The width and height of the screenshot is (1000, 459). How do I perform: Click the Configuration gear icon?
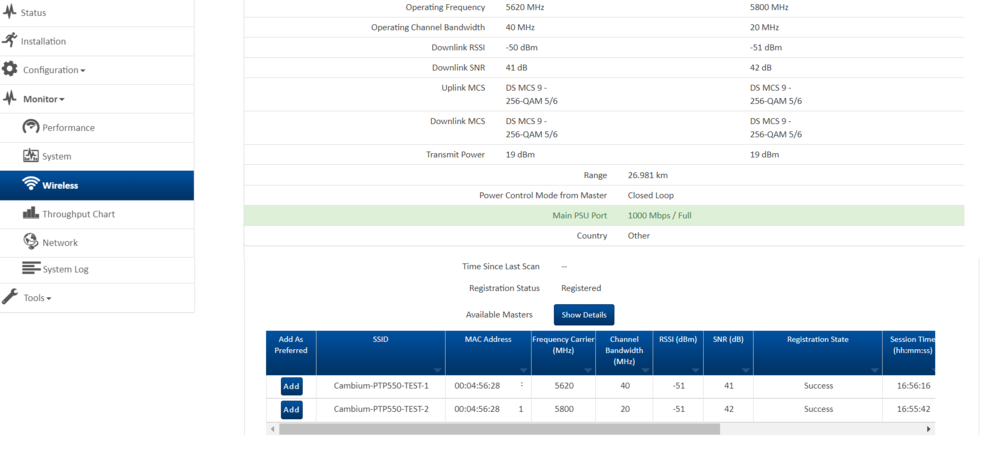[x=10, y=69]
